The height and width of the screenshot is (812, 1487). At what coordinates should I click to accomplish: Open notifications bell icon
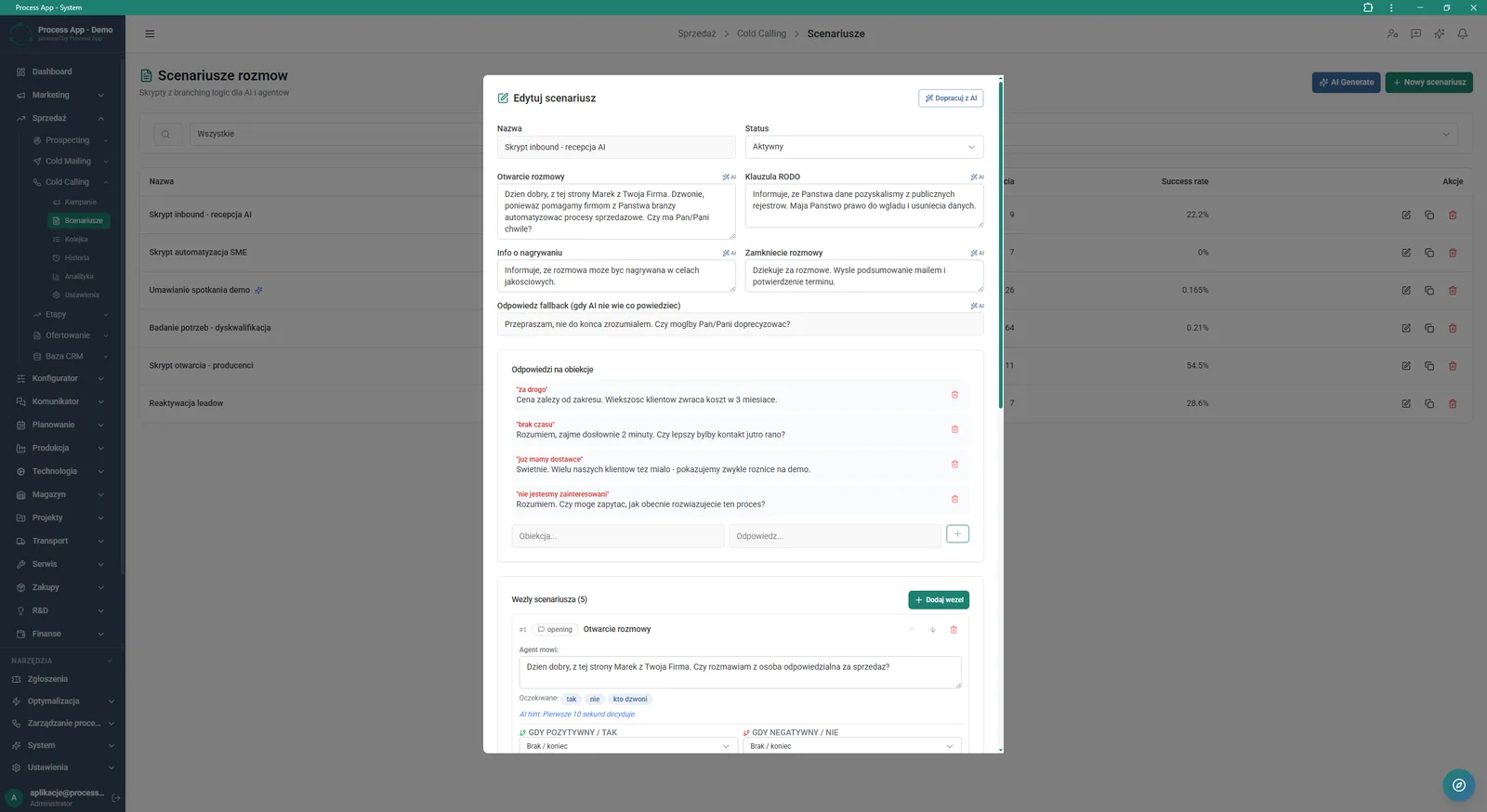click(x=1462, y=33)
